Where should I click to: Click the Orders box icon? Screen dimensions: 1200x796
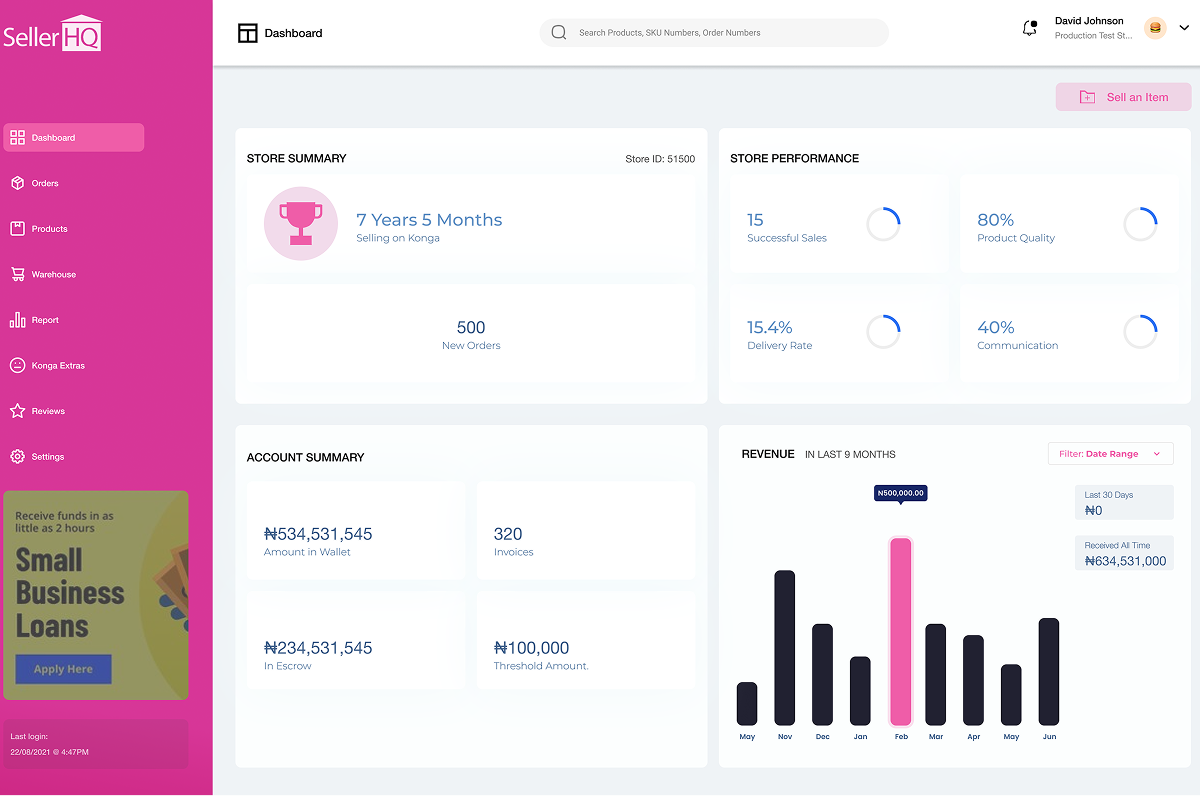17,183
